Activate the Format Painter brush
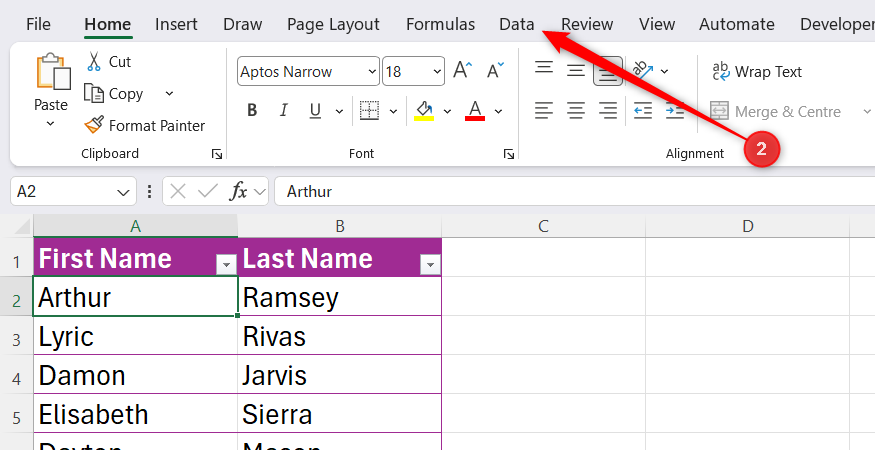875x450 pixels. [94, 125]
